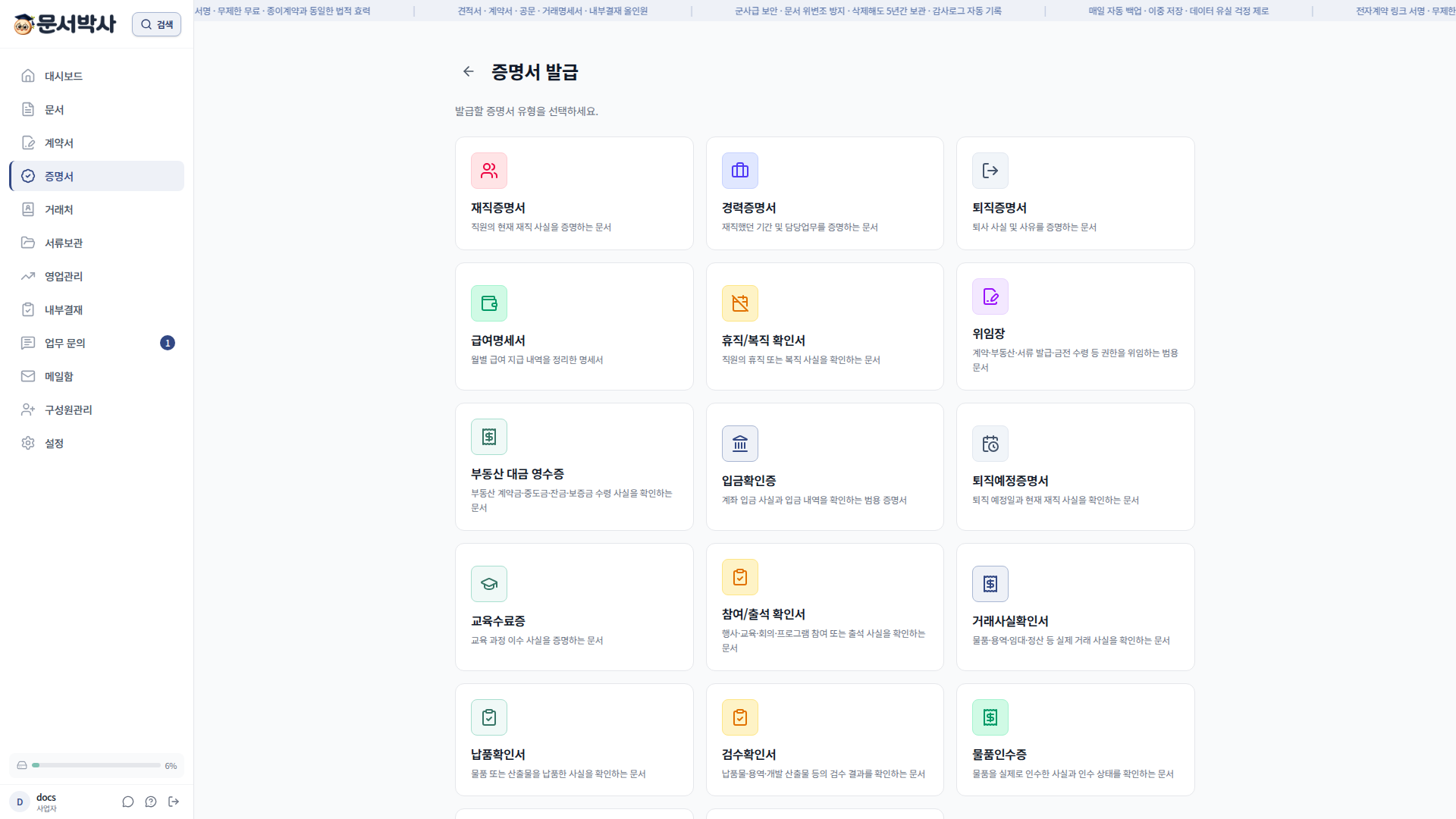Select the 경력증명서 briefcase icon
Screen dimensions: 1456x819
(740, 171)
